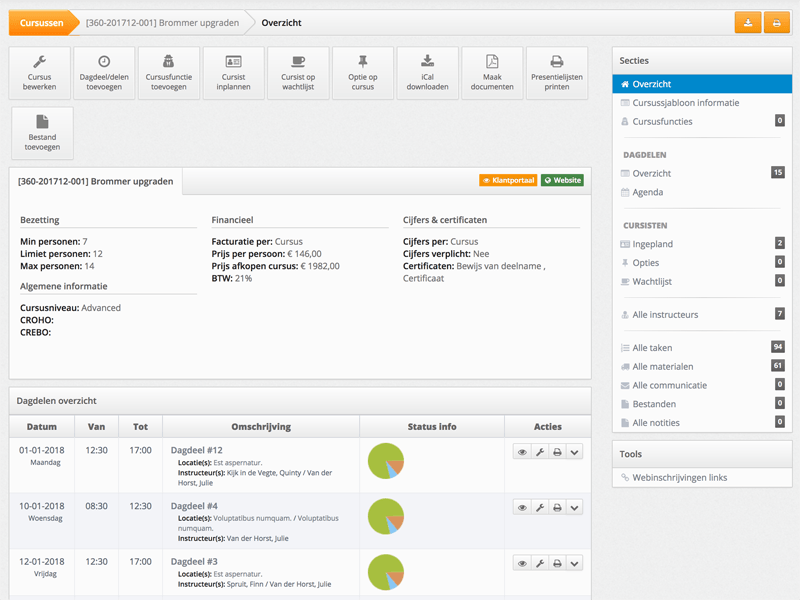Open Cursist inplannen button
This screenshot has width=800, height=600.
[234, 73]
